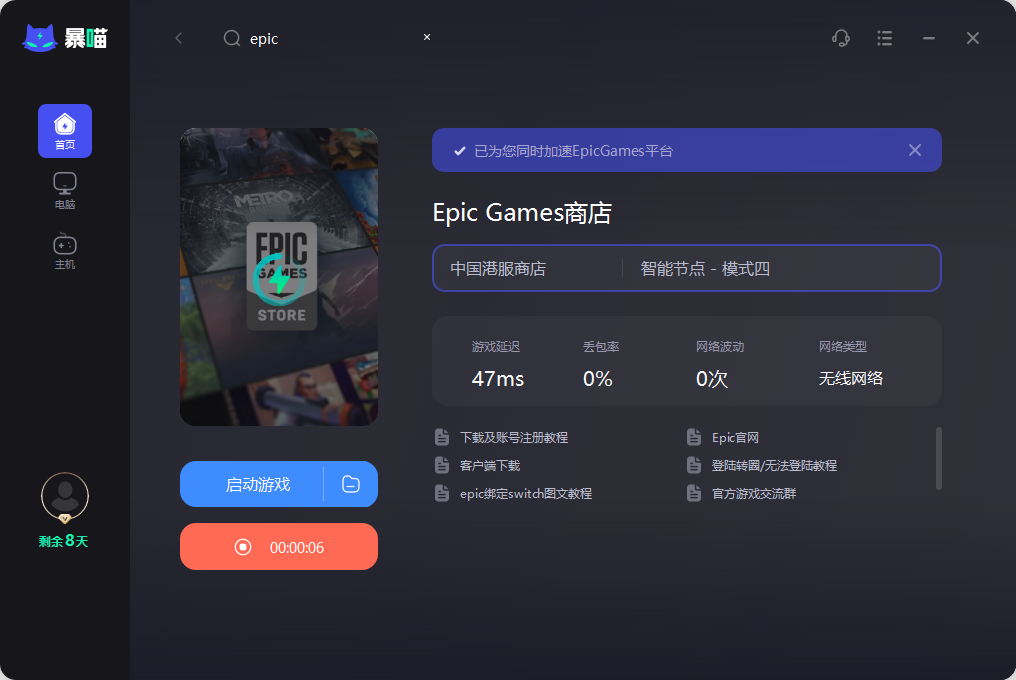The image size is (1016, 680).
Task: Open the 首页 home tab
Action: 65,131
